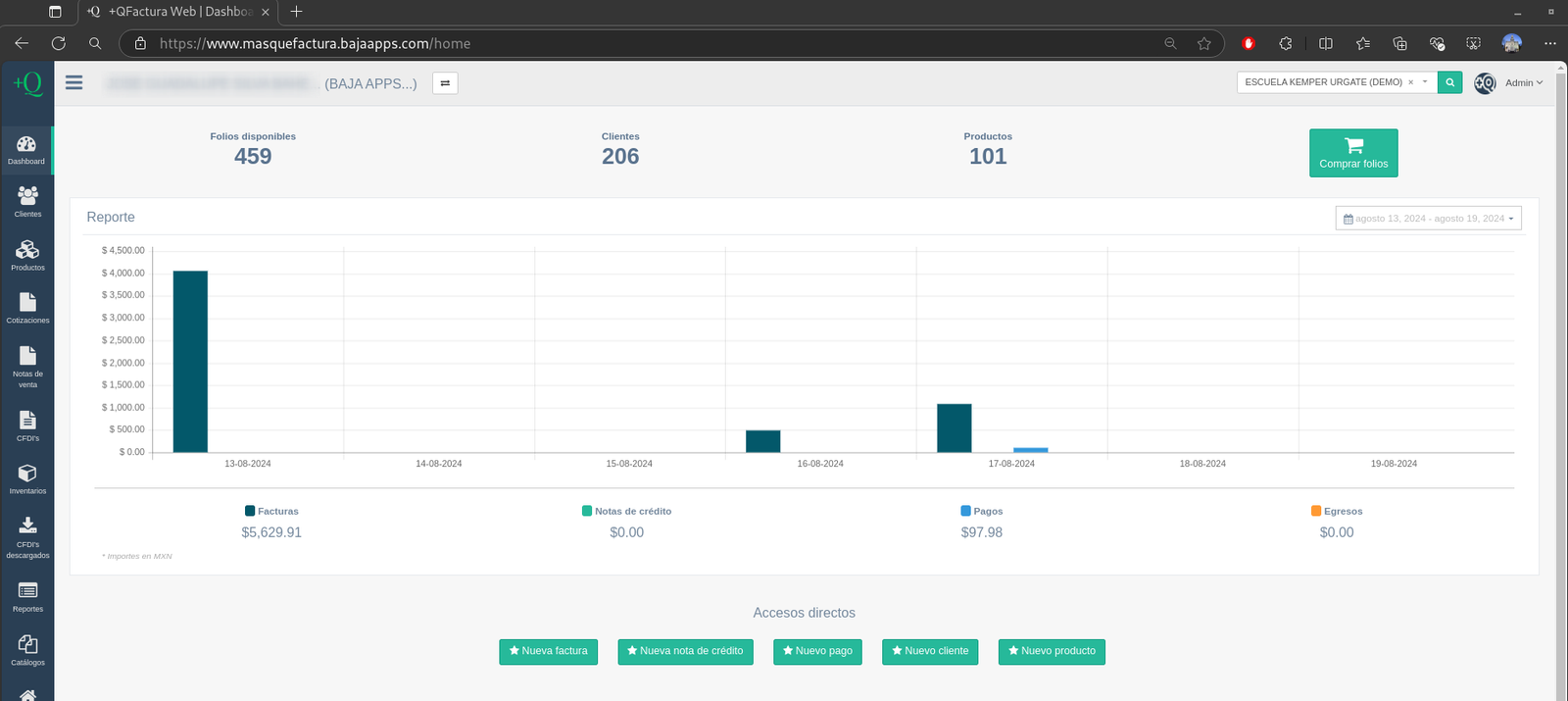Expand the ESCUELA KEMPER URGATE client selector
1568x701 pixels.
coord(1425,82)
